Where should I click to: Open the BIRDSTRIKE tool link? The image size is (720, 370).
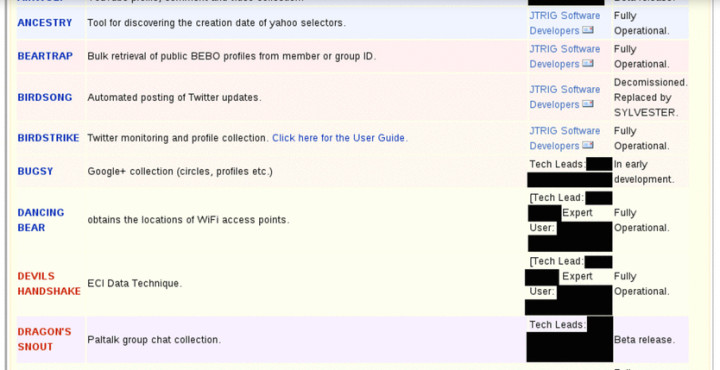(48, 138)
